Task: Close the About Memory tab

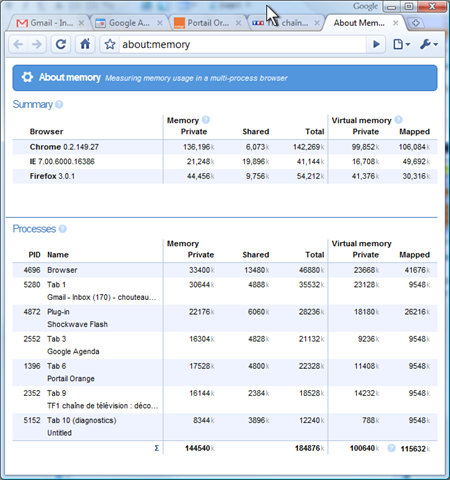Action: pyautogui.click(x=395, y=23)
